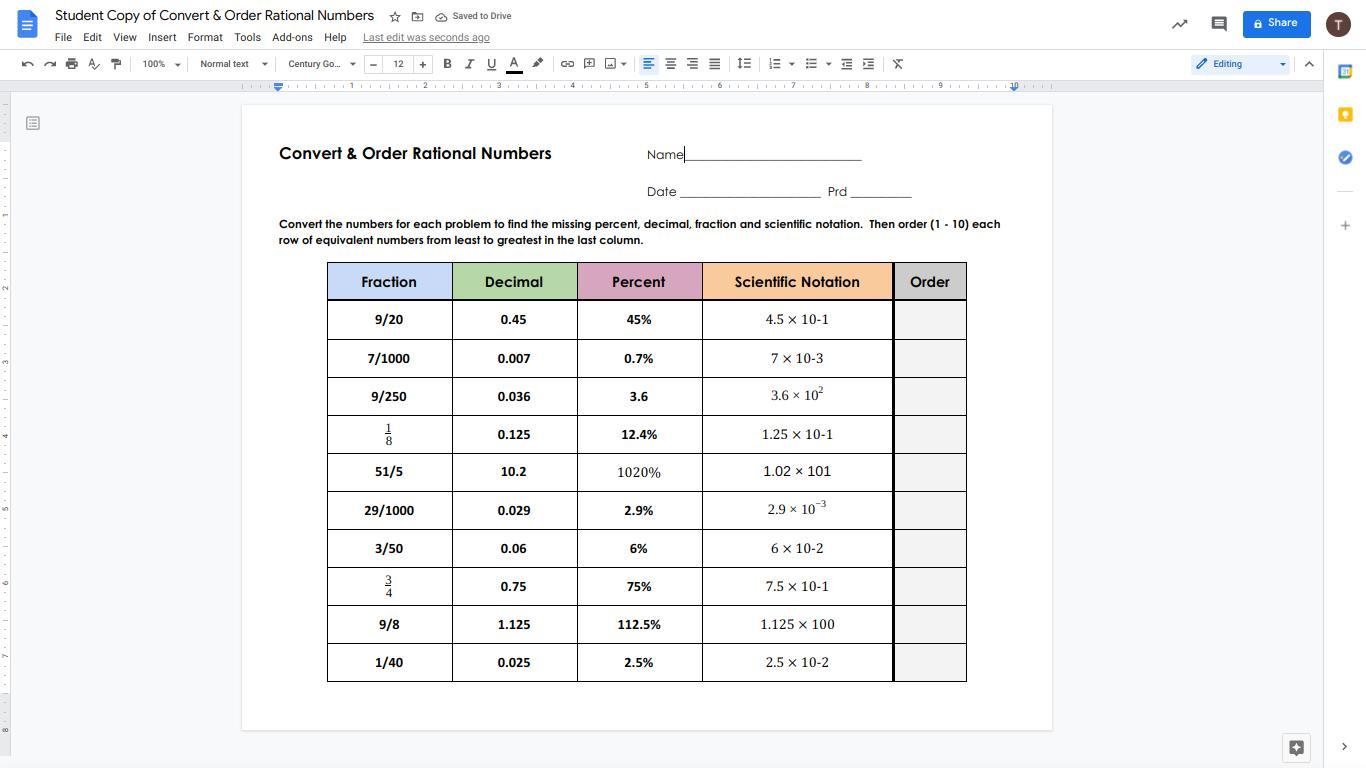Open the Explore tool
1366x768 pixels.
pyautogui.click(x=1296, y=747)
